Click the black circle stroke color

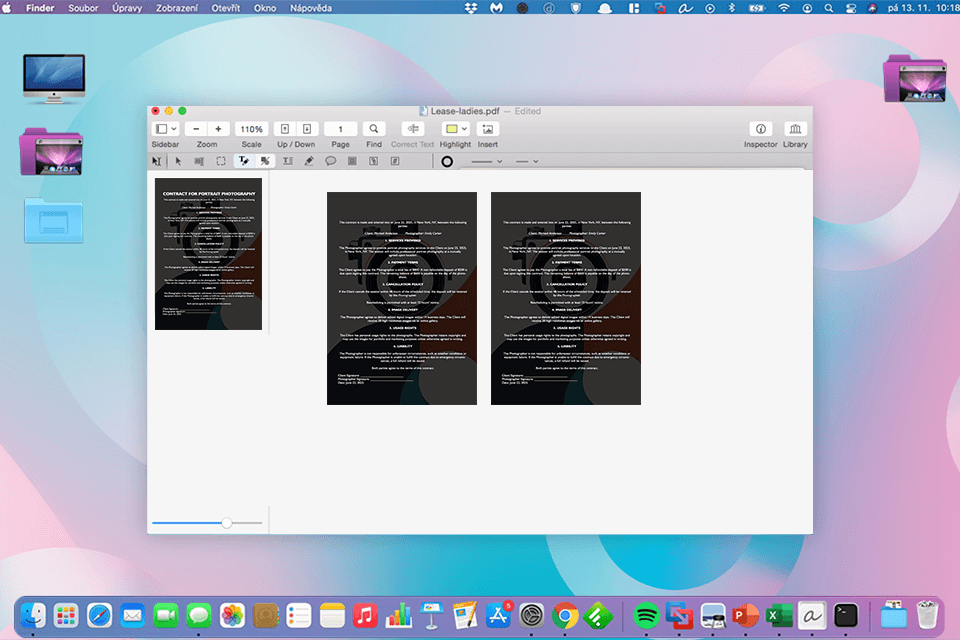[x=447, y=162]
